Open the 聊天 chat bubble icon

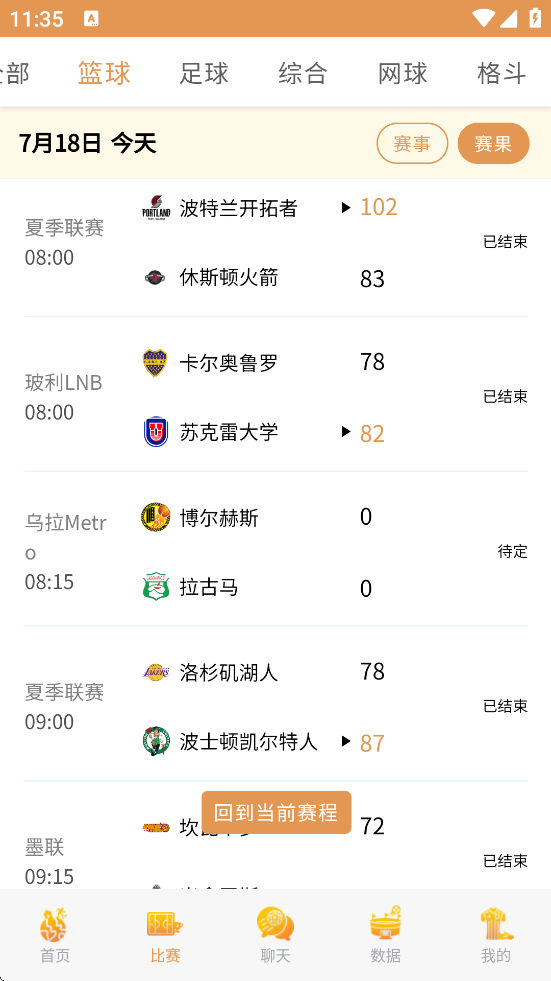coord(275,925)
